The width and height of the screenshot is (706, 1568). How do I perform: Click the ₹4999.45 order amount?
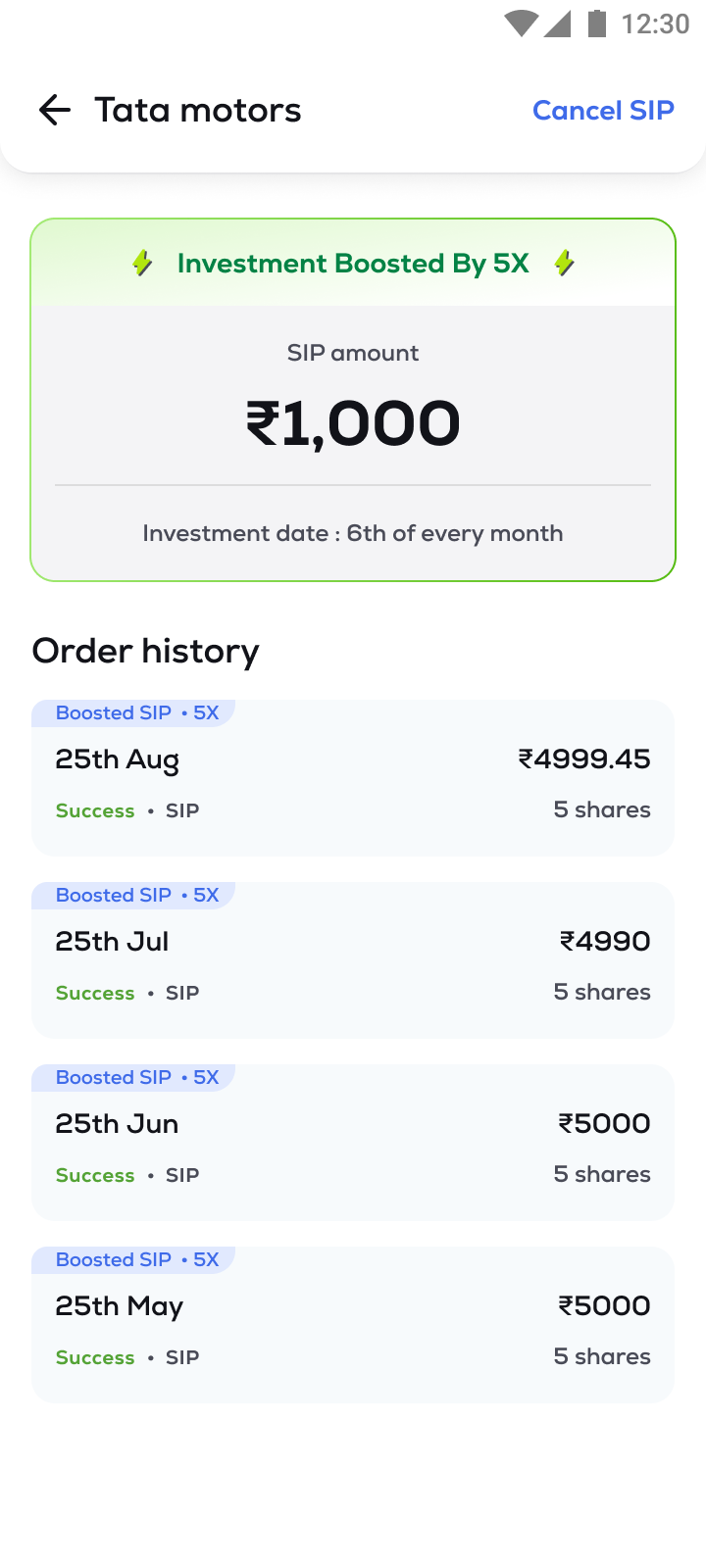point(584,759)
